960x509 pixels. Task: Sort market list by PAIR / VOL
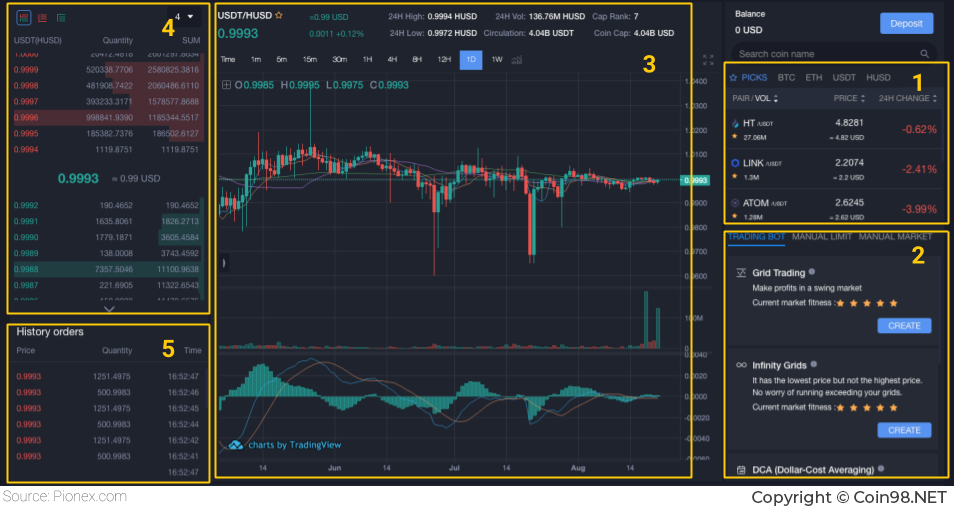point(755,99)
